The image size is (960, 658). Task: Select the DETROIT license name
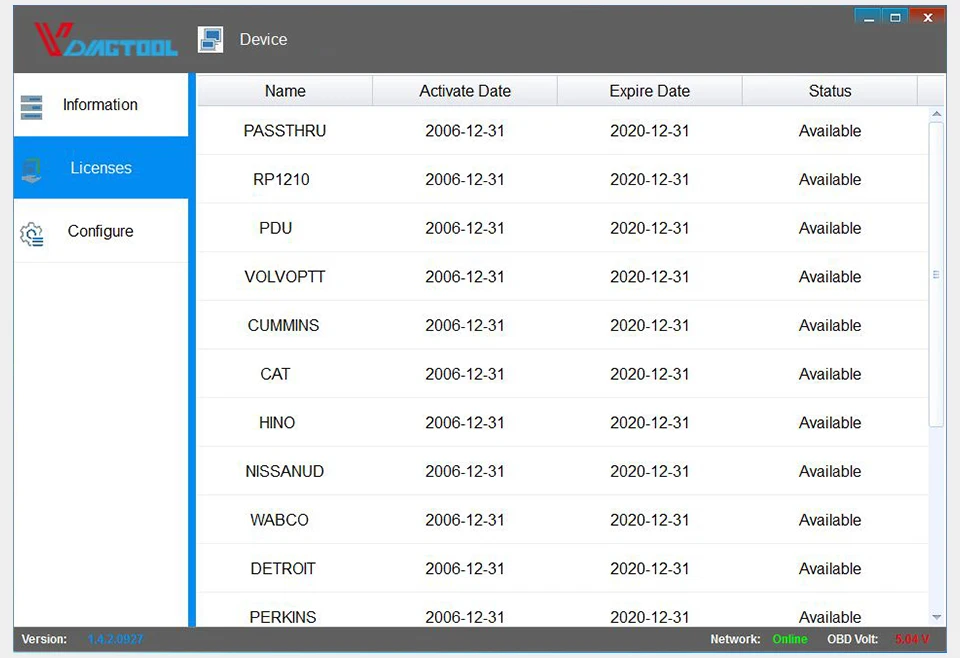pos(283,569)
